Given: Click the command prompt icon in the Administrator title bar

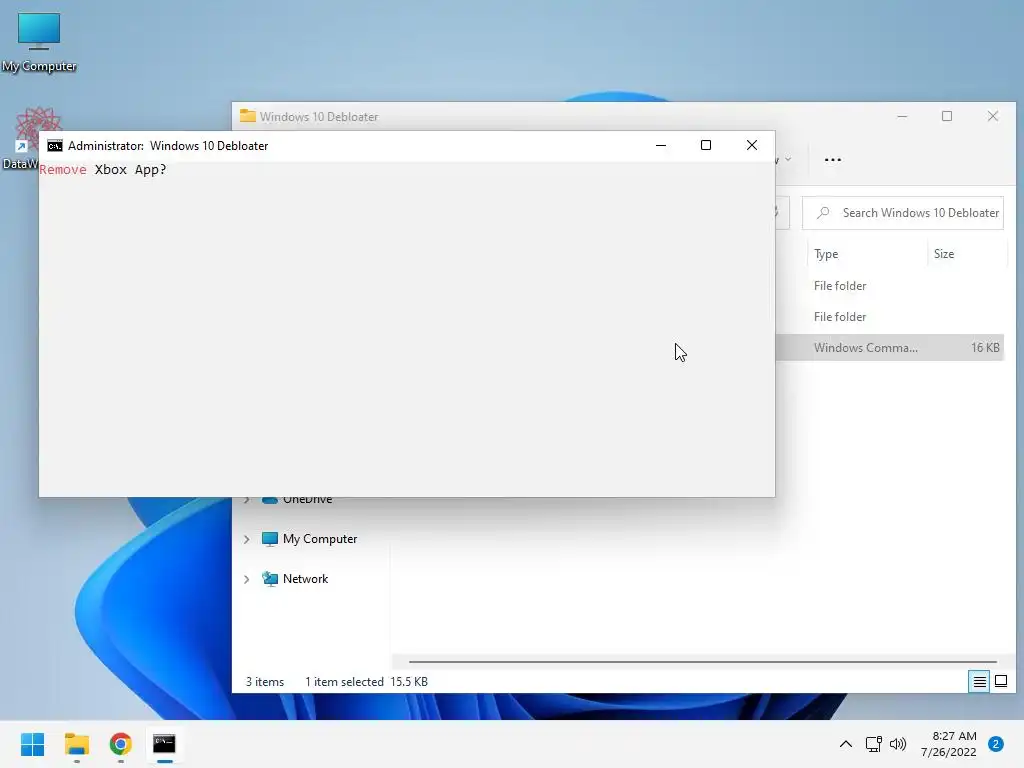Looking at the screenshot, I should click(55, 146).
